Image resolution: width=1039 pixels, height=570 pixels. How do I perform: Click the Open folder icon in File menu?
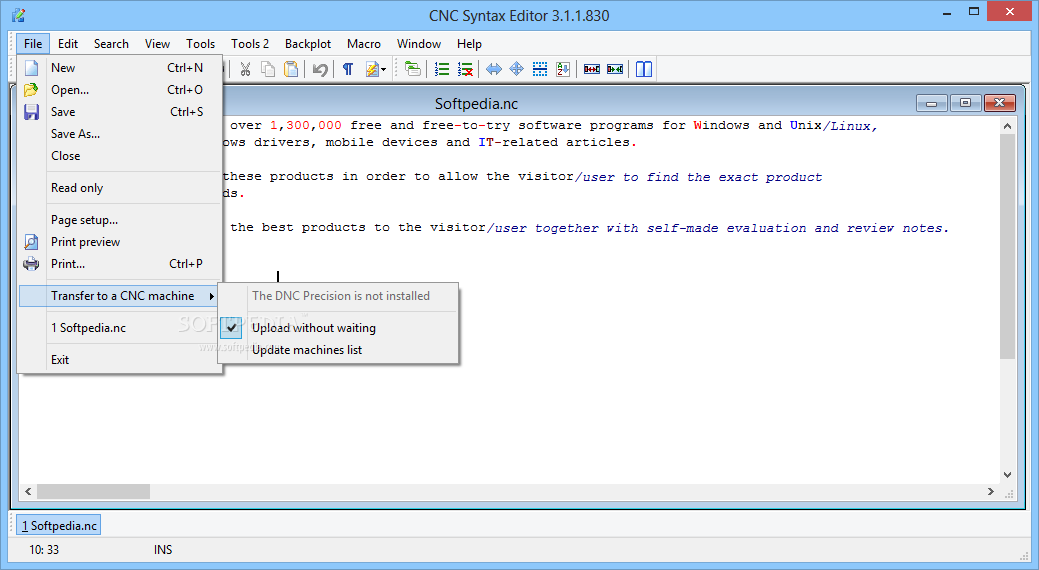click(x=31, y=89)
